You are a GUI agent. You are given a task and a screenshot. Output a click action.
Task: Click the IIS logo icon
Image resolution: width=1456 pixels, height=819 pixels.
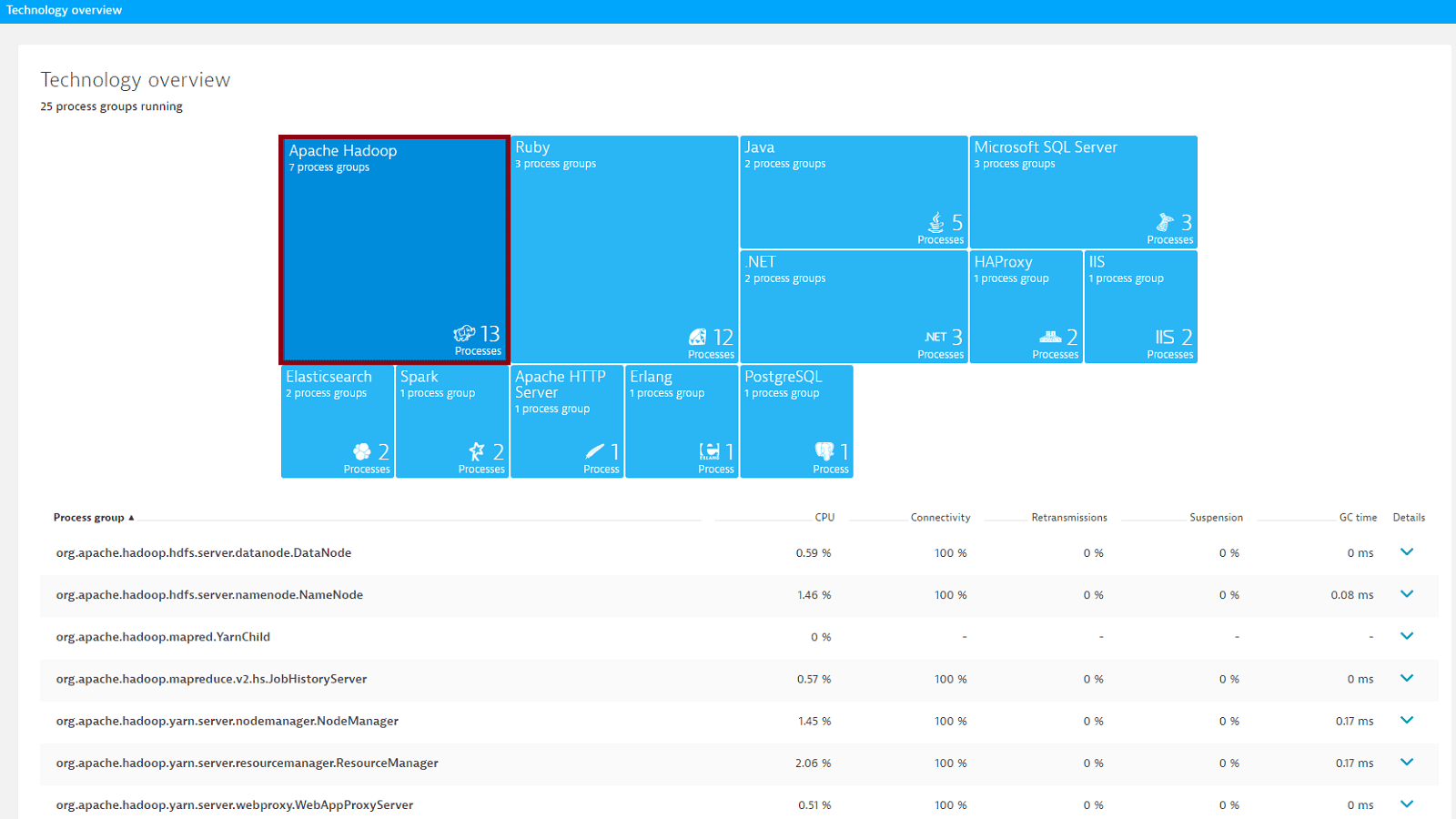click(x=1165, y=337)
